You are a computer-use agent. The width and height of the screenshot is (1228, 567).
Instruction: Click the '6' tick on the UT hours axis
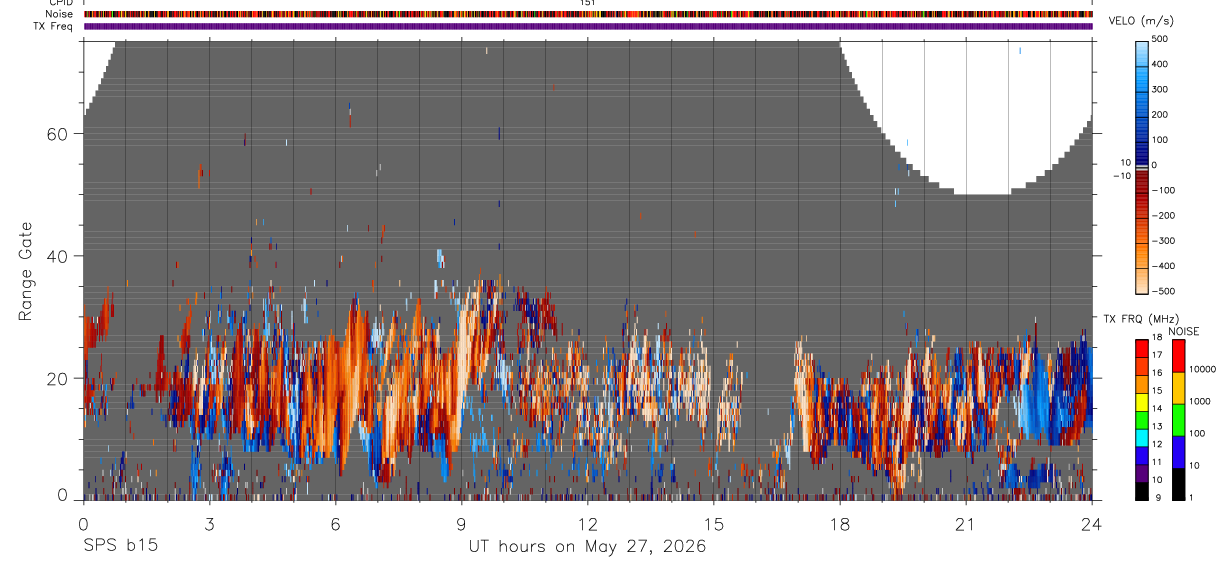point(335,523)
